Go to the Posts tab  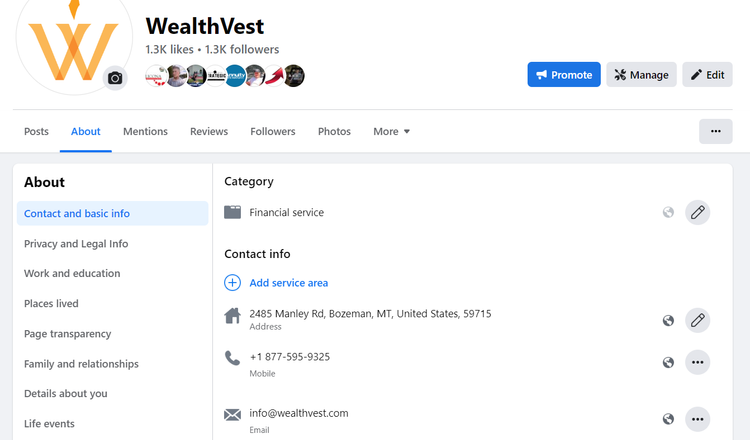click(x=36, y=132)
